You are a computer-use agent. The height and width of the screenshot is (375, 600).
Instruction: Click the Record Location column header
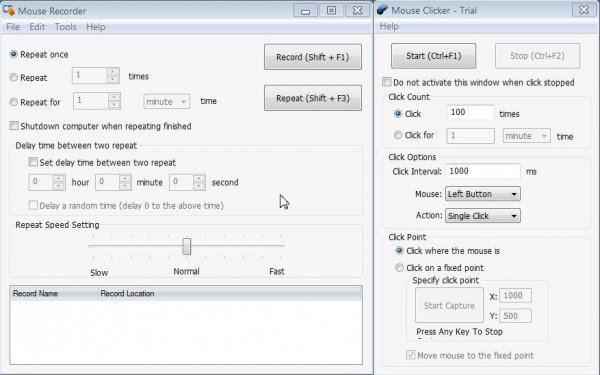[230, 293]
